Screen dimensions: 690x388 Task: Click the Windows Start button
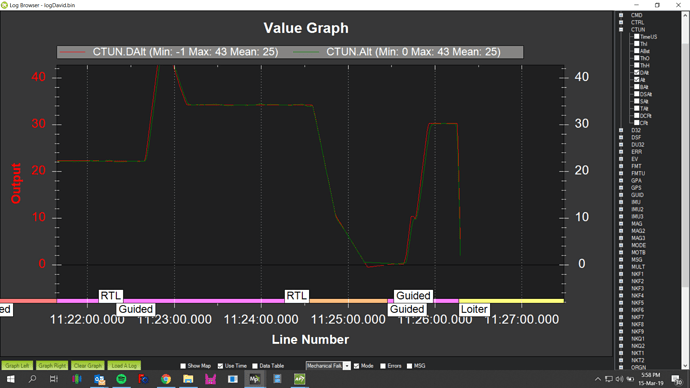[x=10, y=379]
